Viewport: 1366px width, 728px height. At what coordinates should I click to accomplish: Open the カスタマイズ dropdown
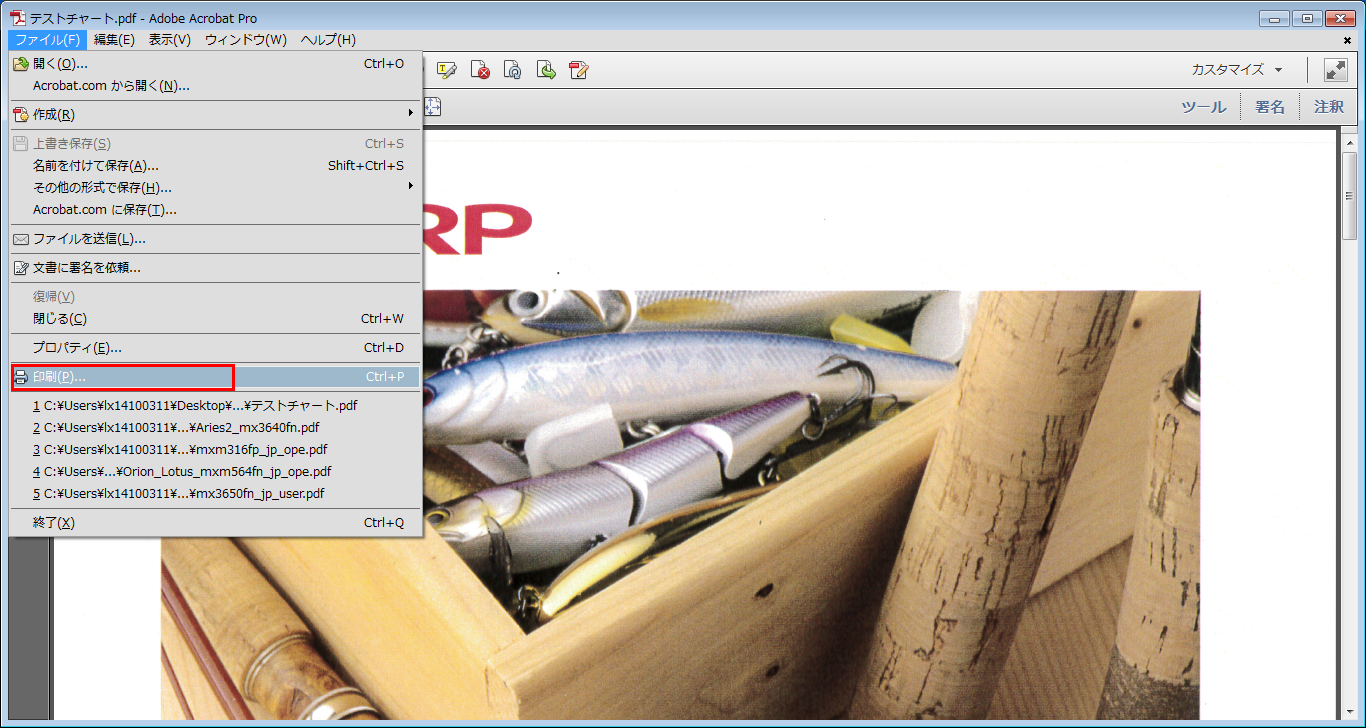1237,70
